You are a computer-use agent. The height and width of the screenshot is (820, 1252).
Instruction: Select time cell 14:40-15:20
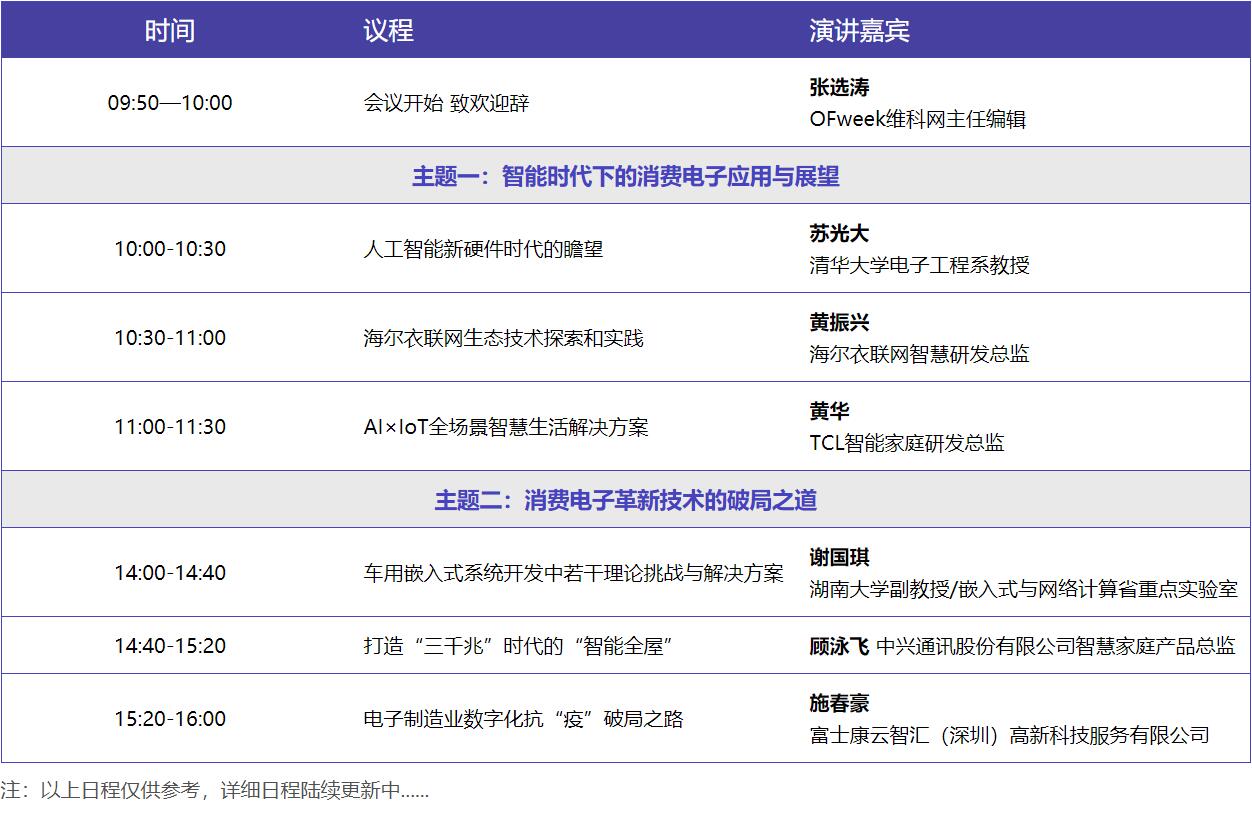click(170, 646)
